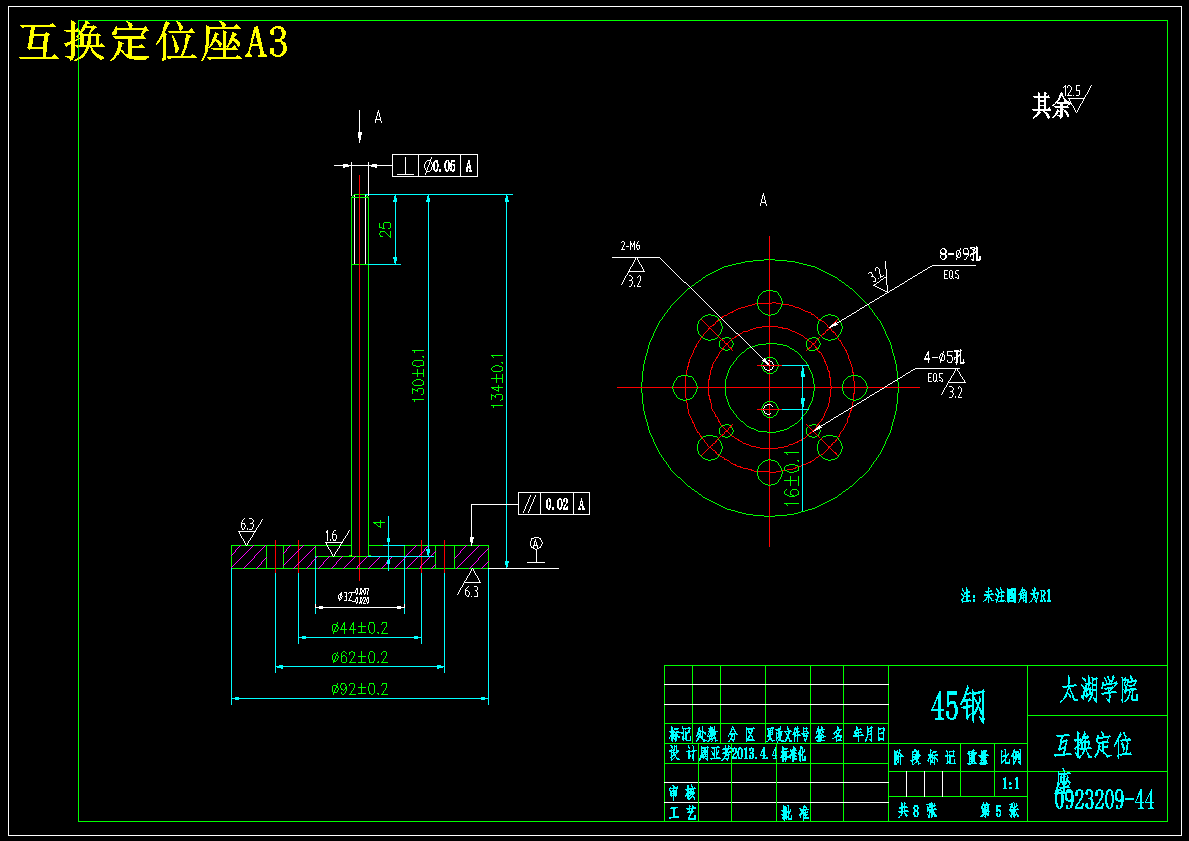Click the 4-ø5孔 hole callout
Screen dimensions: 1189x841
[x=944, y=357]
